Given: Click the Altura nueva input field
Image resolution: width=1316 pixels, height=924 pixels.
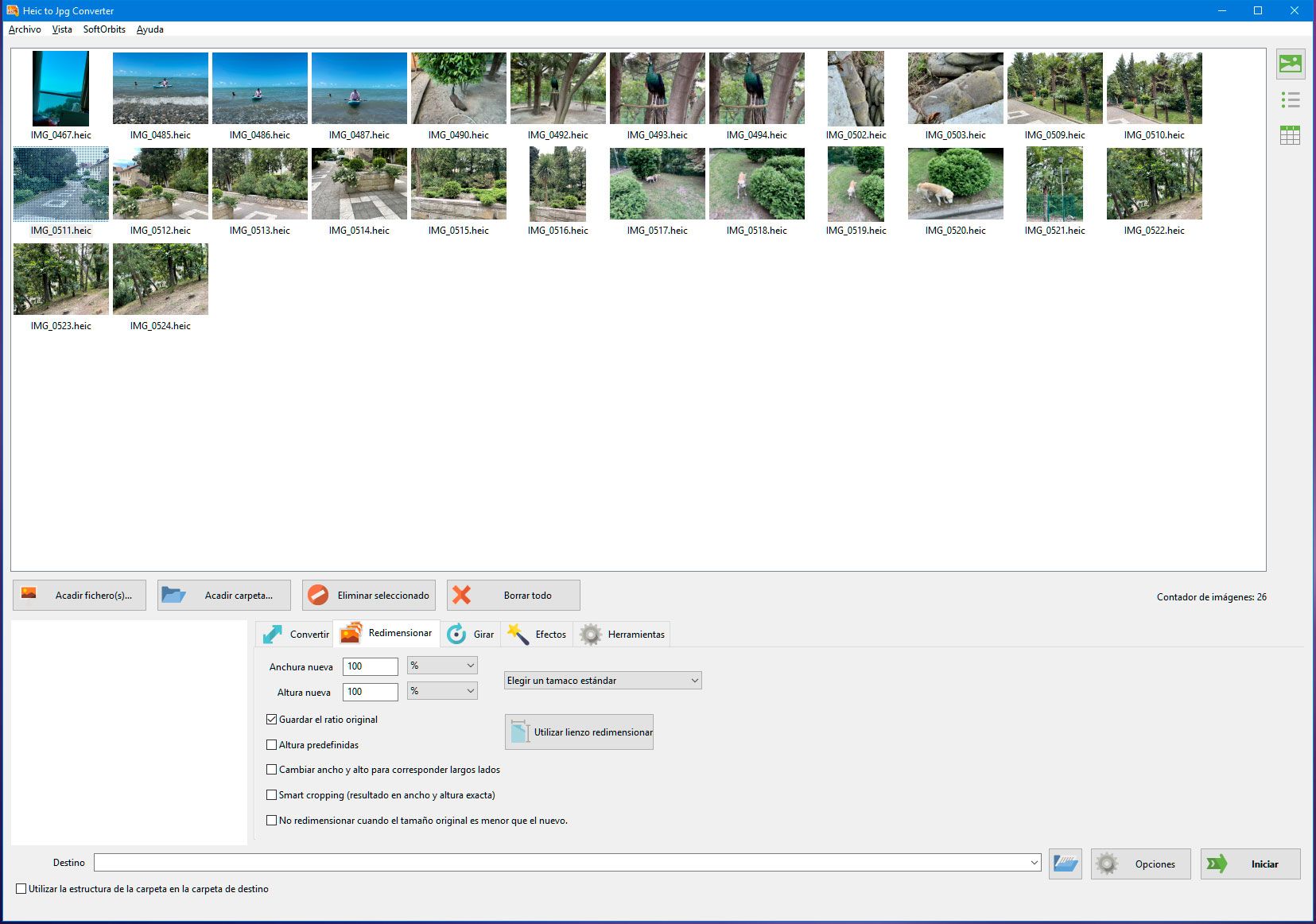Looking at the screenshot, I should pos(371,692).
